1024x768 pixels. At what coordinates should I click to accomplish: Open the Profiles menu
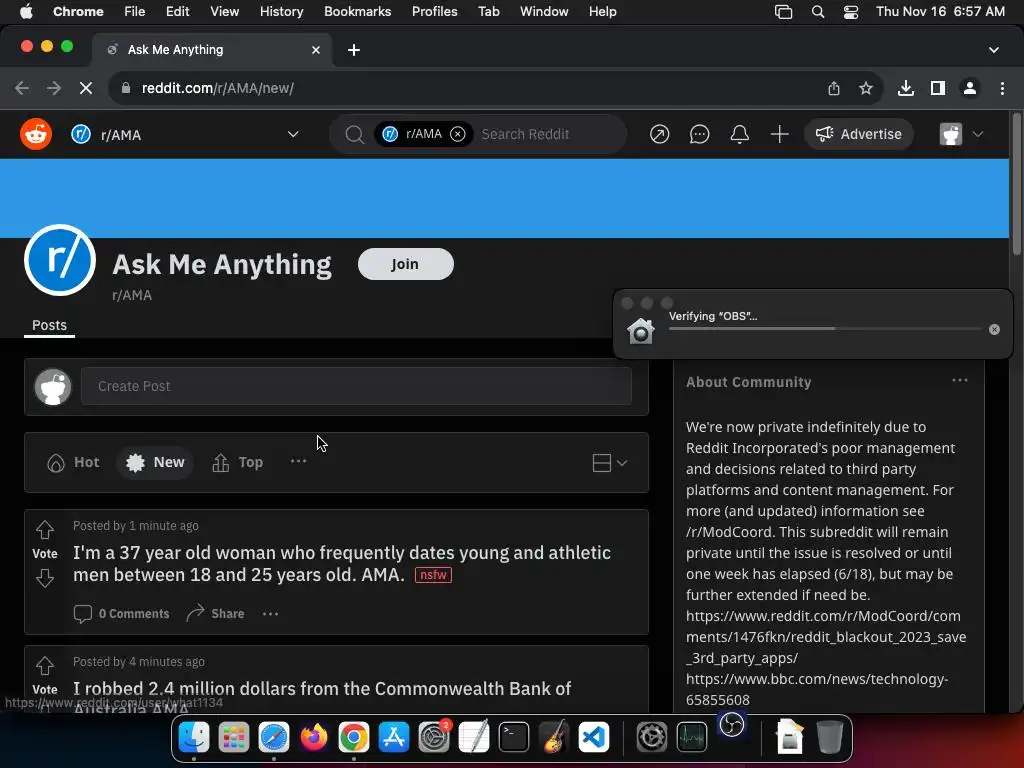pyautogui.click(x=434, y=12)
